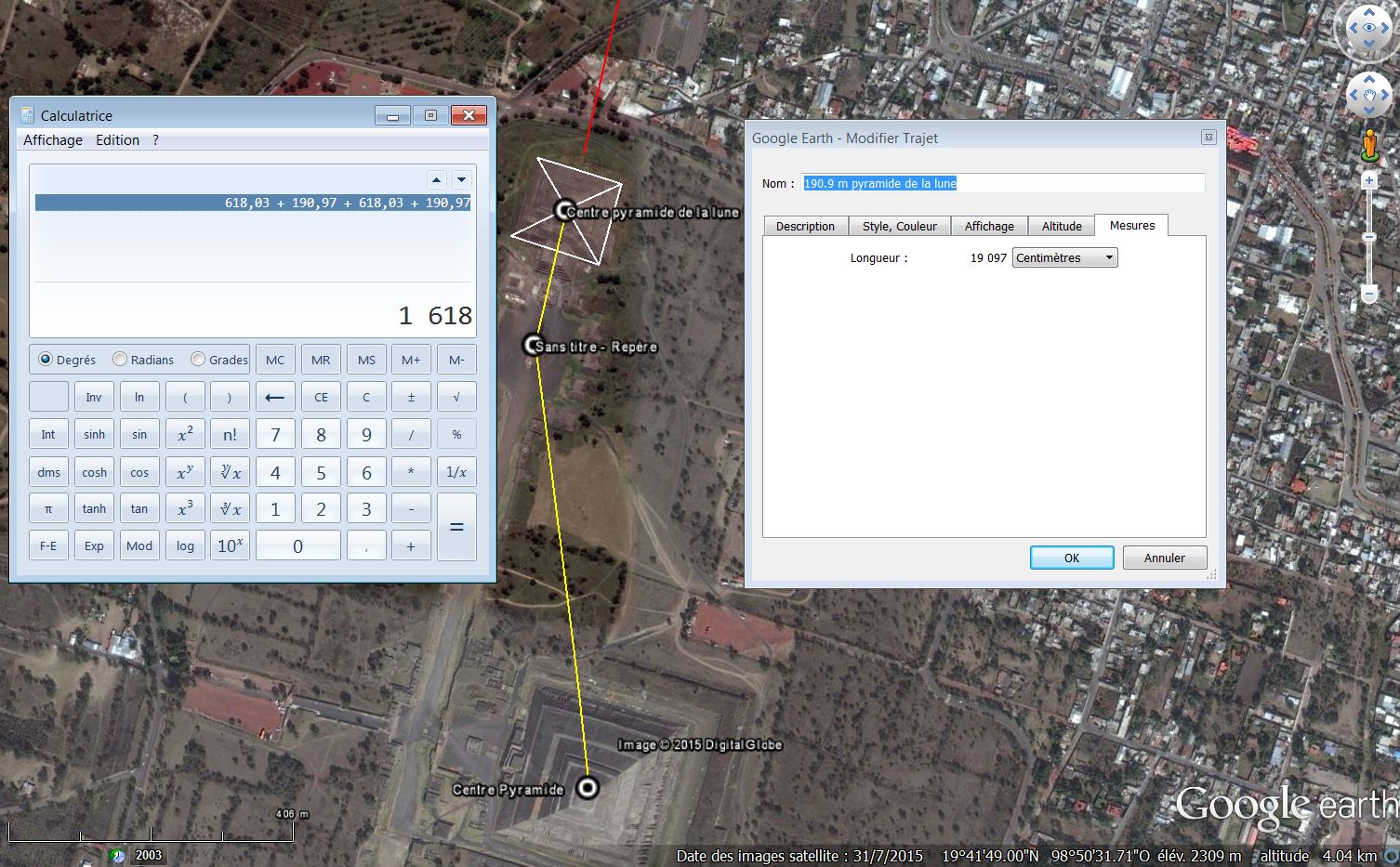Image resolution: width=1400 pixels, height=867 pixels.
Task: Click the look-around compass eye control
Action: pos(1369,28)
